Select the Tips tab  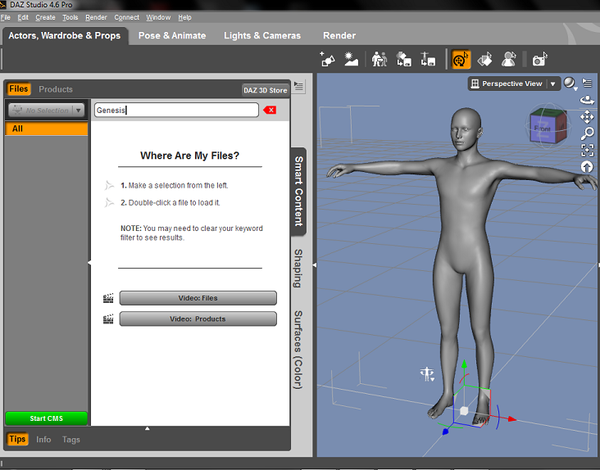click(x=17, y=439)
